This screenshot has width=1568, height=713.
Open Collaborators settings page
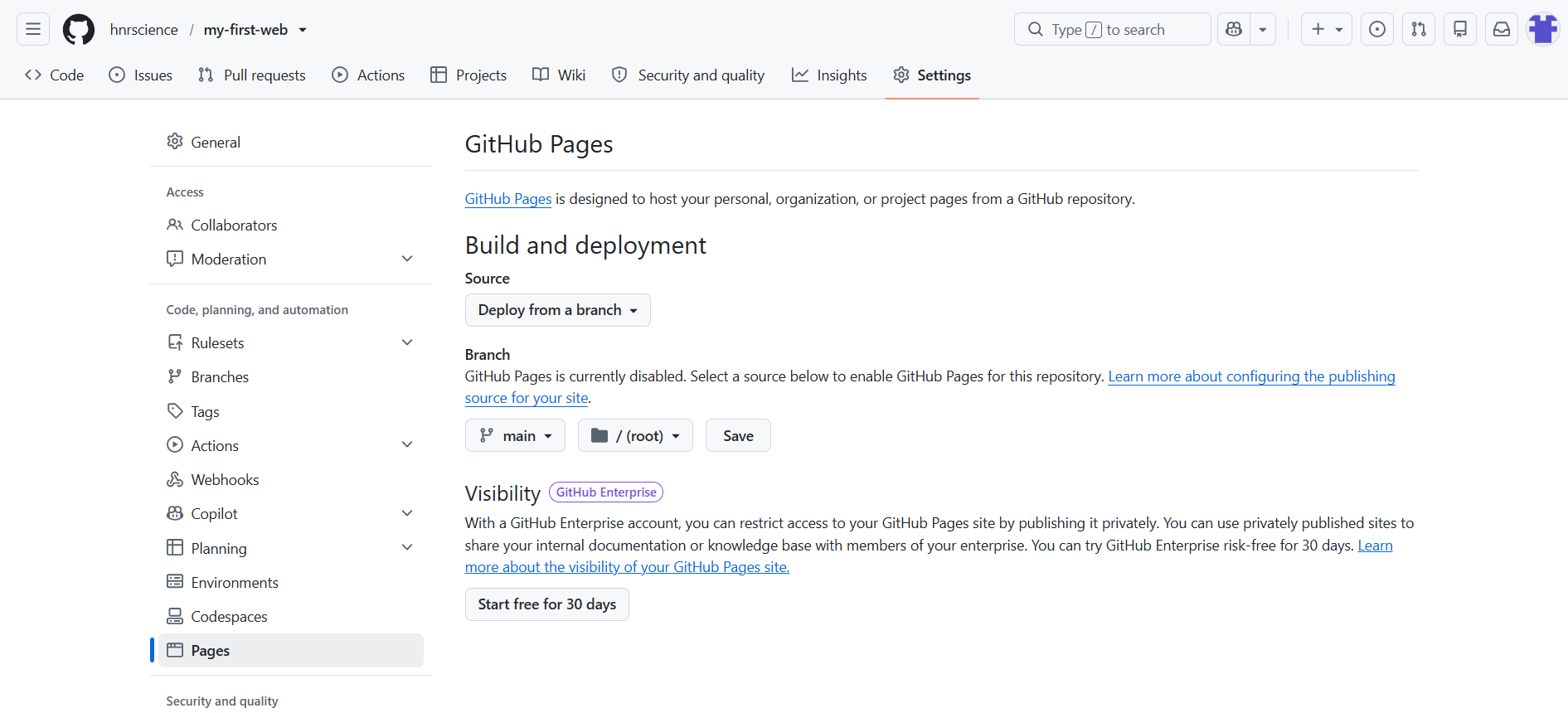[291, 225]
